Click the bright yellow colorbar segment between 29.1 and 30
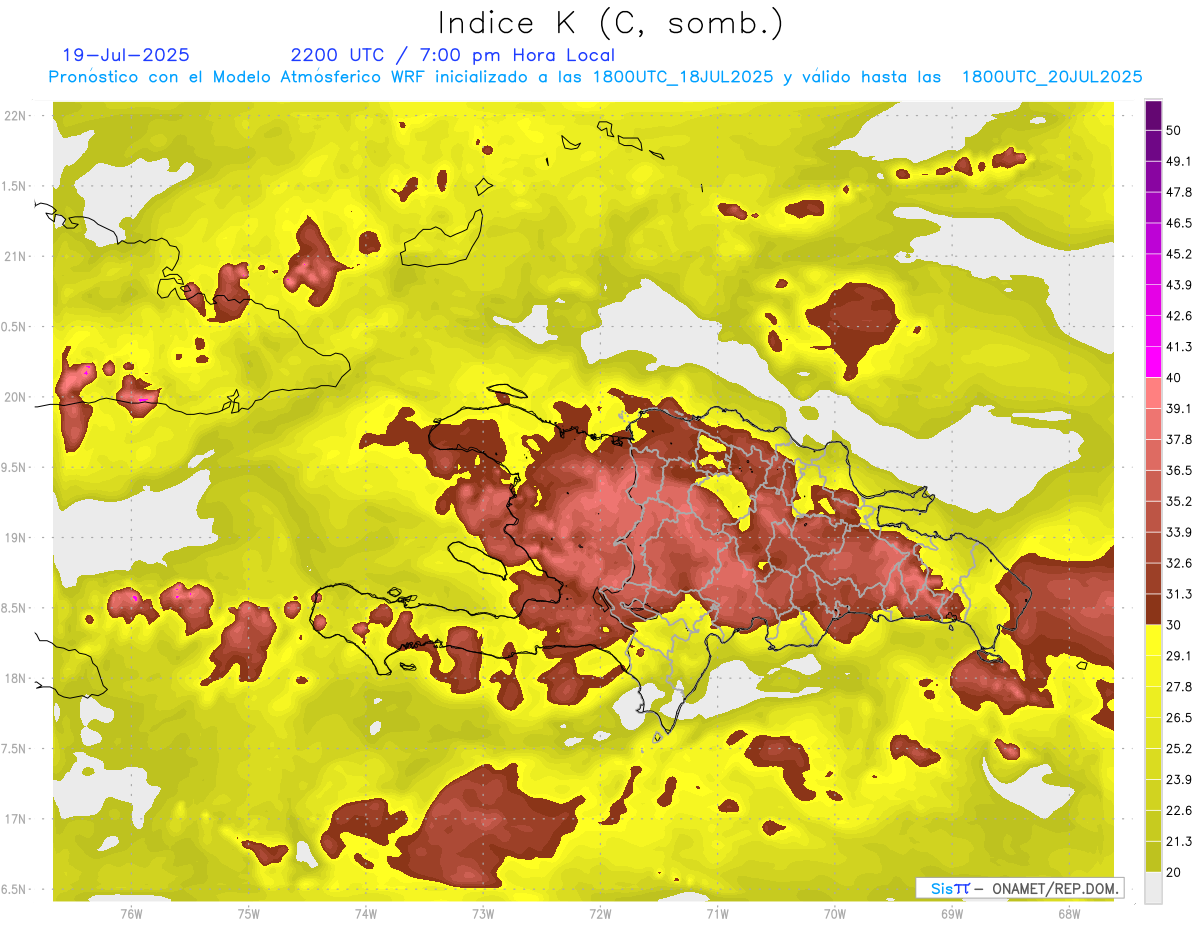1200x927 pixels. tap(1153, 640)
